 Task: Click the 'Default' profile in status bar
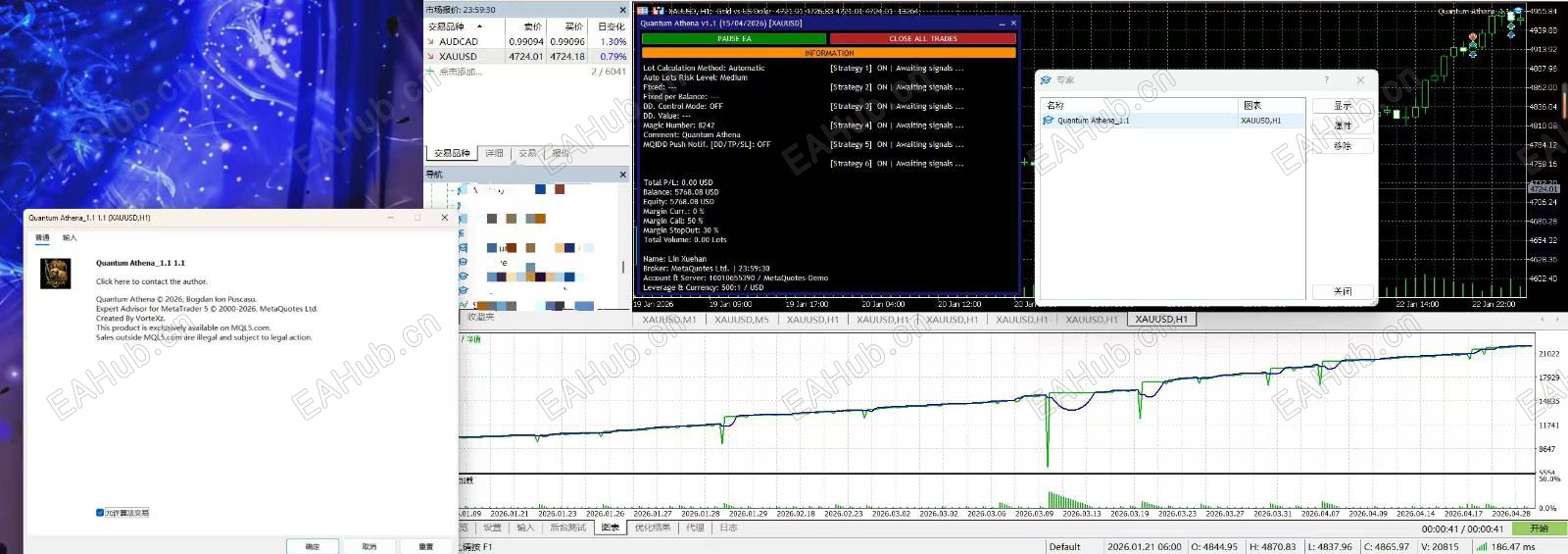click(1064, 547)
